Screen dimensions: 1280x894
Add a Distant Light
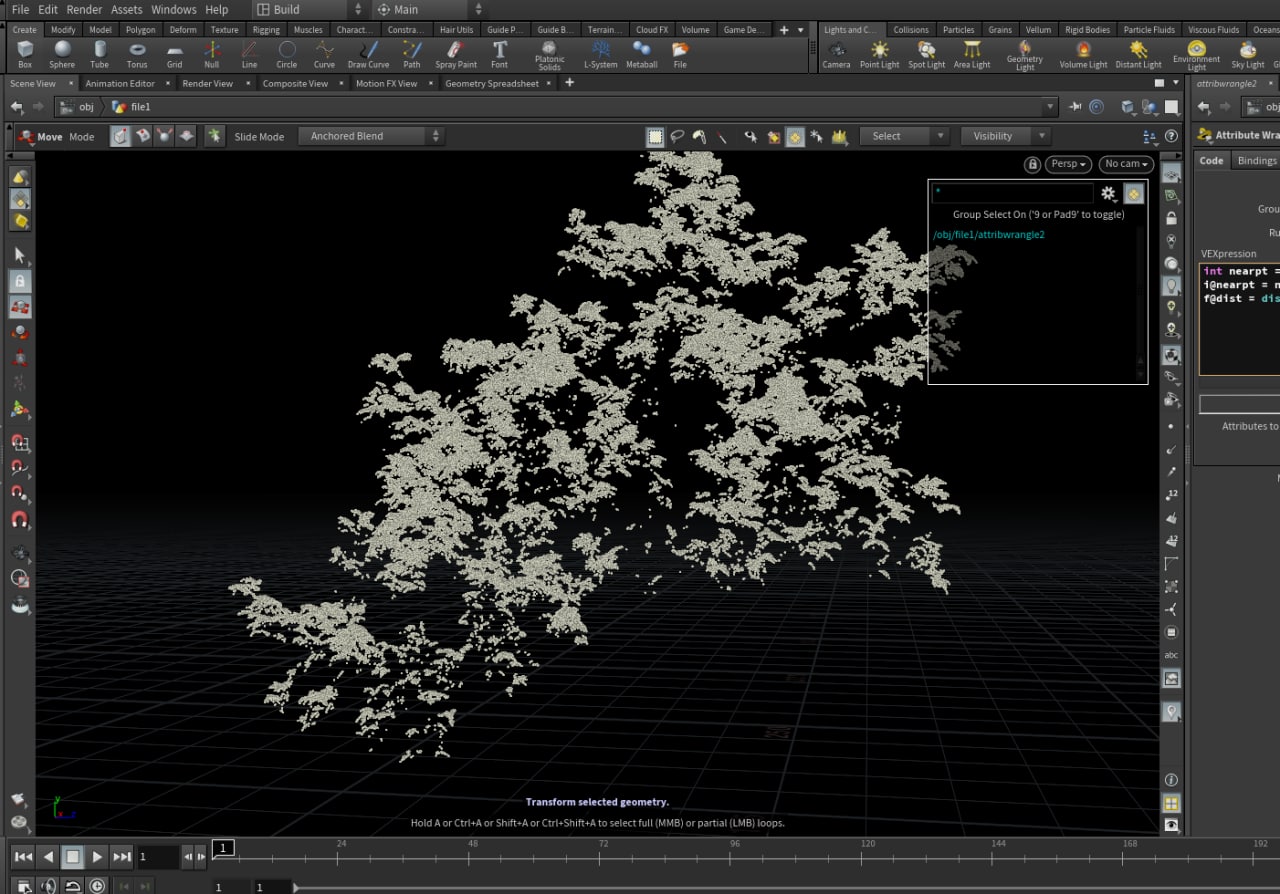point(1139,54)
